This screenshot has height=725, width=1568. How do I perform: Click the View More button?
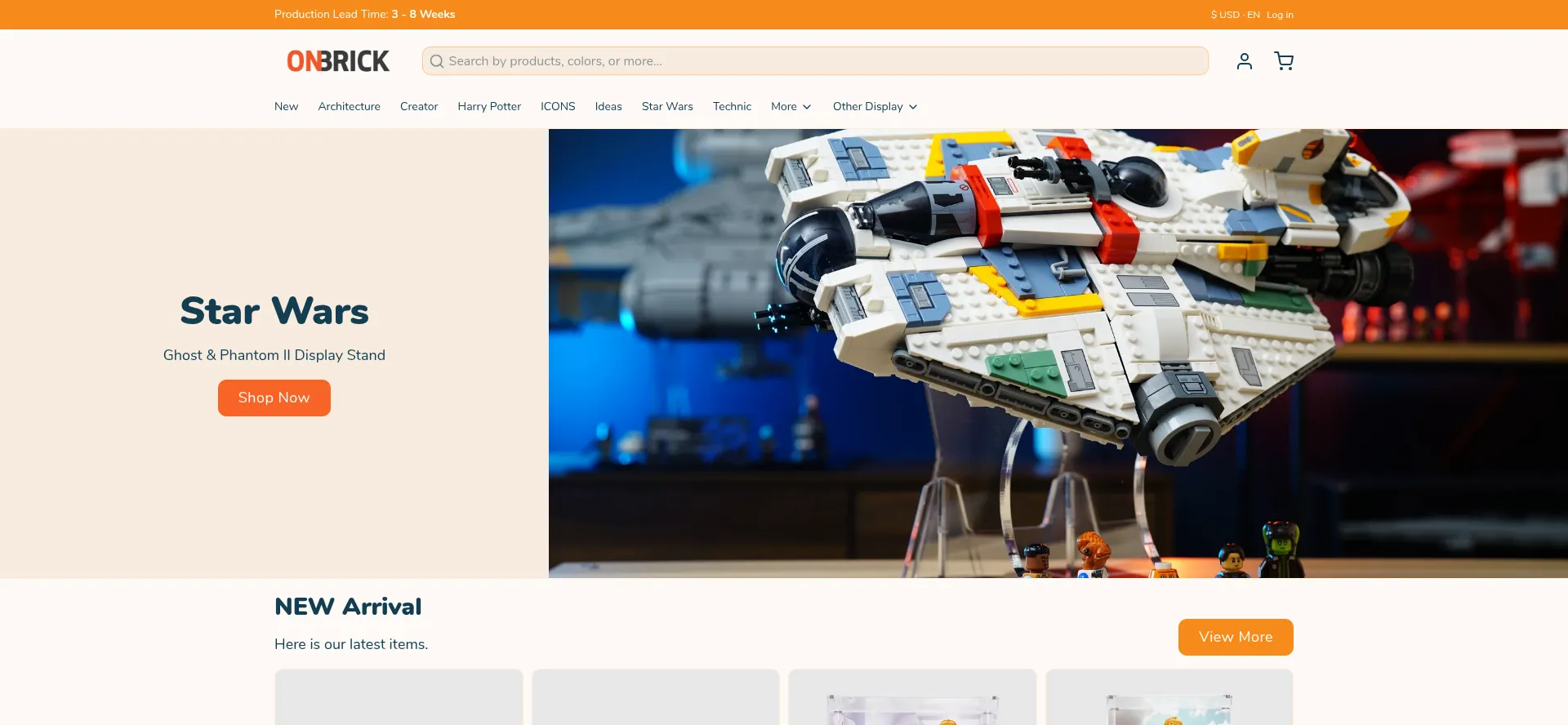pyautogui.click(x=1236, y=637)
